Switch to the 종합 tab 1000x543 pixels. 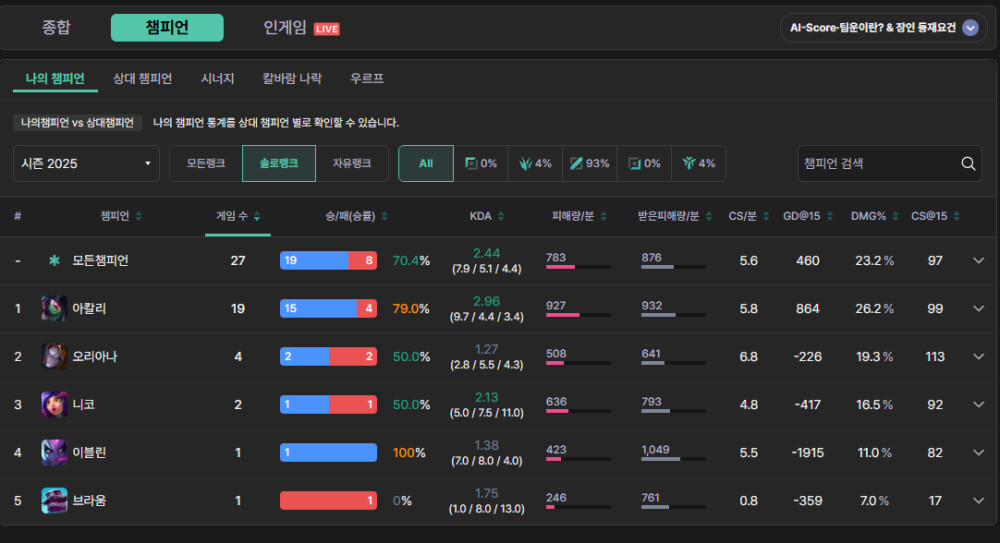pos(56,28)
